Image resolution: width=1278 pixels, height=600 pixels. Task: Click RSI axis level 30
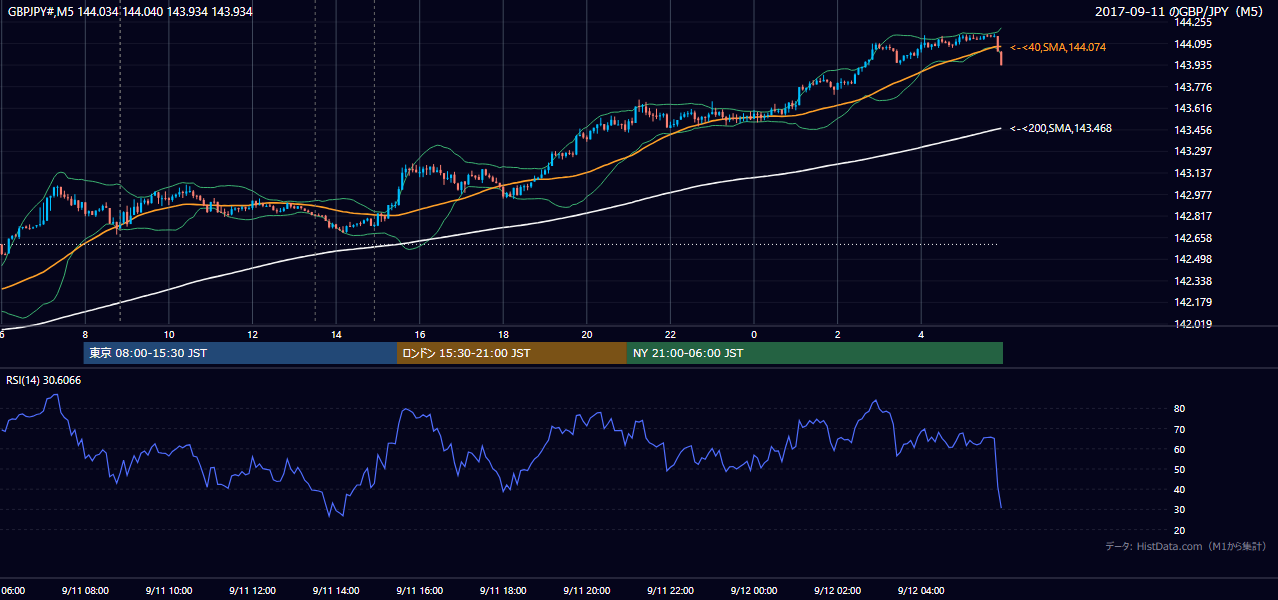tap(1180, 509)
